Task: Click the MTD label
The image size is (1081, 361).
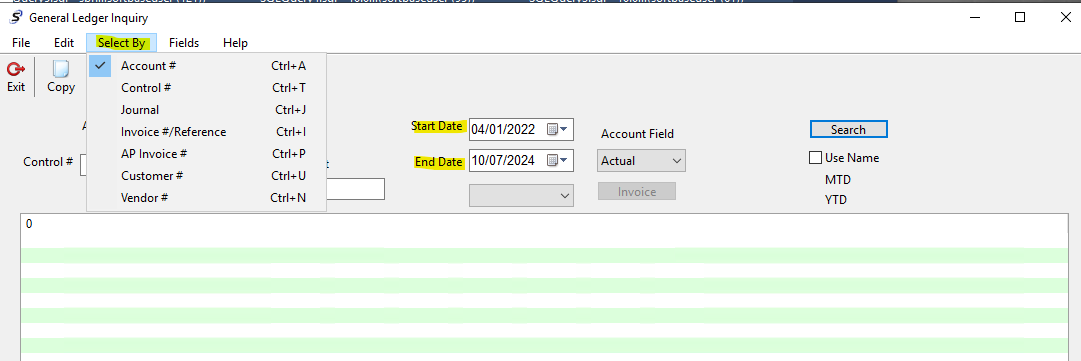Action: click(x=838, y=180)
